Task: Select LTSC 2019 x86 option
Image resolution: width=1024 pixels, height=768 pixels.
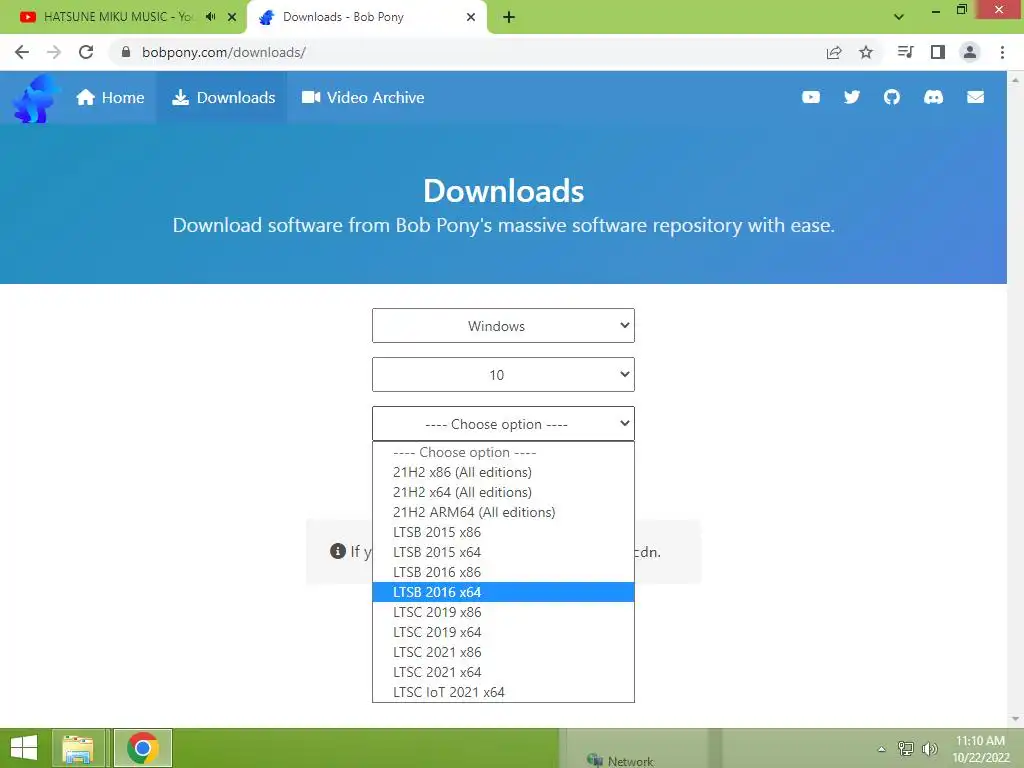Action: click(503, 613)
